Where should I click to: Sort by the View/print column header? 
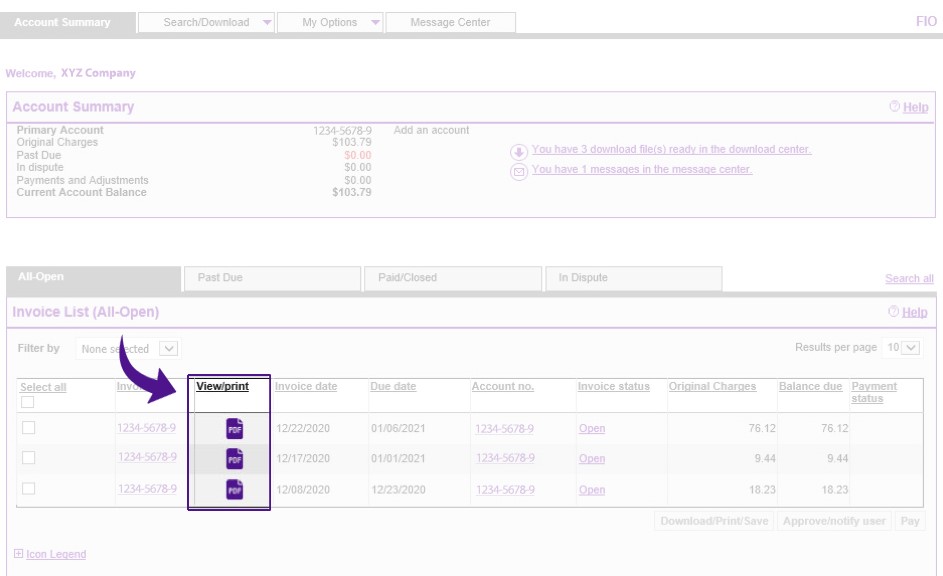223,386
